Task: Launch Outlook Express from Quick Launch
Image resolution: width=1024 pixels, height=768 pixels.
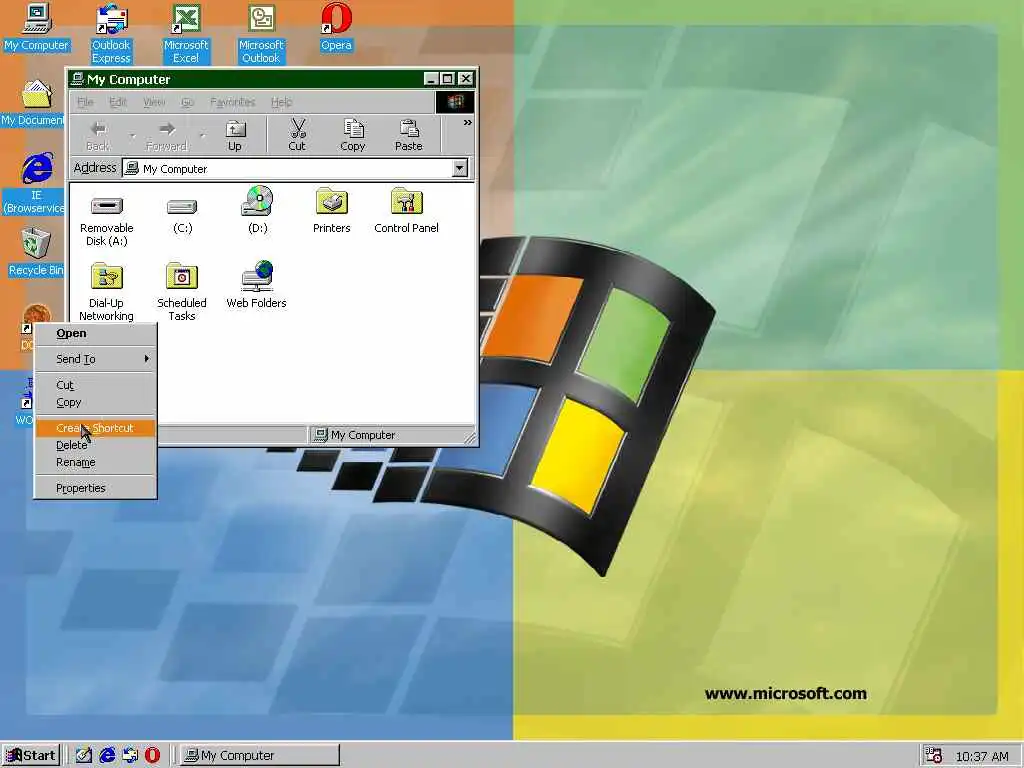Action: tap(130, 756)
